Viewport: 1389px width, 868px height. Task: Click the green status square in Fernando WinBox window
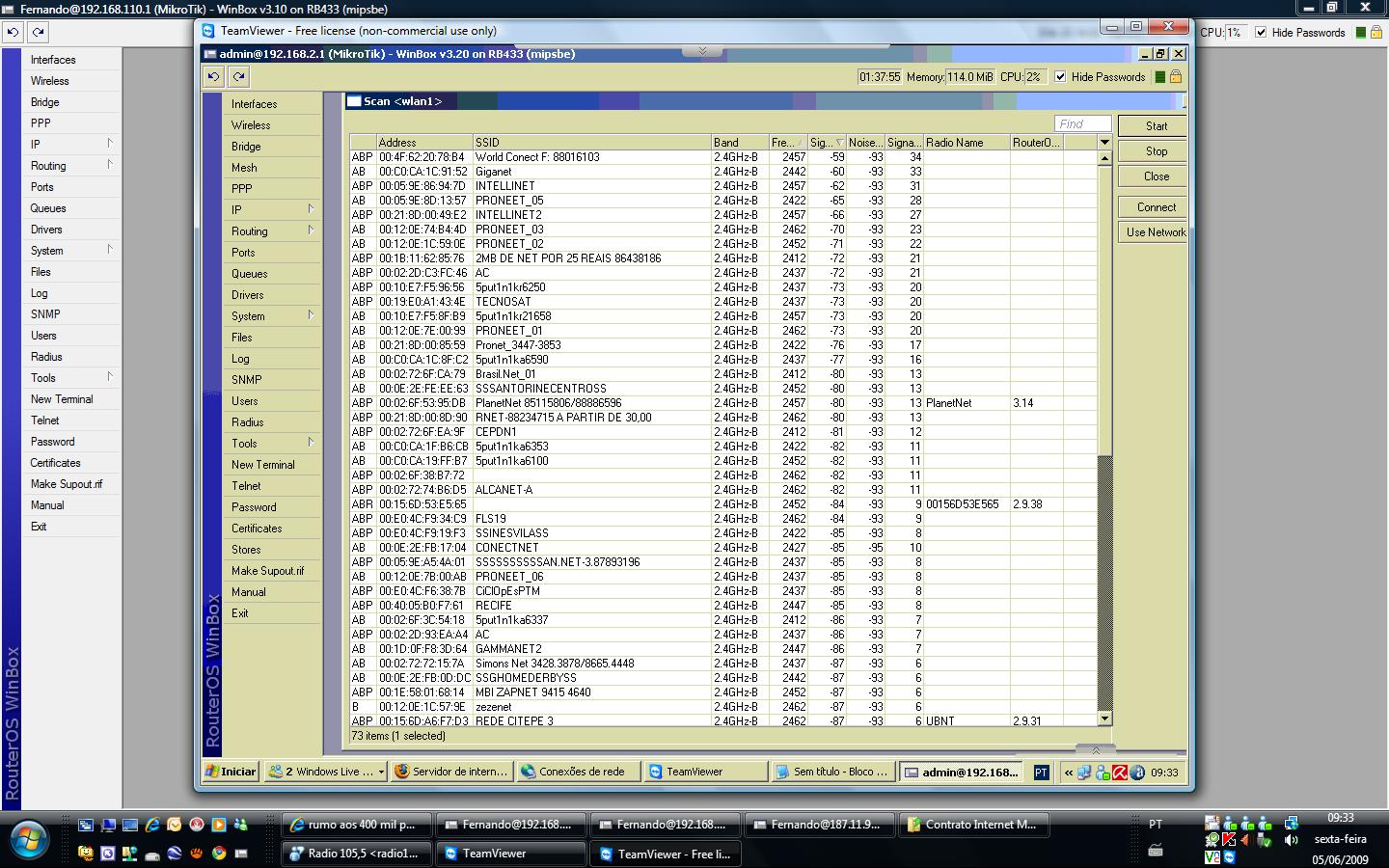pos(1361,32)
